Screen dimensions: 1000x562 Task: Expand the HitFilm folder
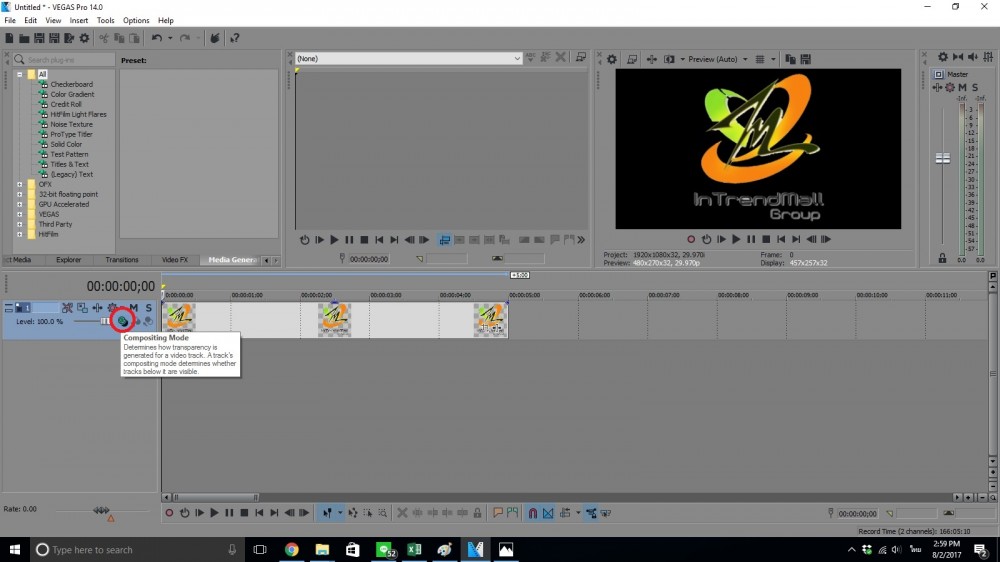[20, 234]
